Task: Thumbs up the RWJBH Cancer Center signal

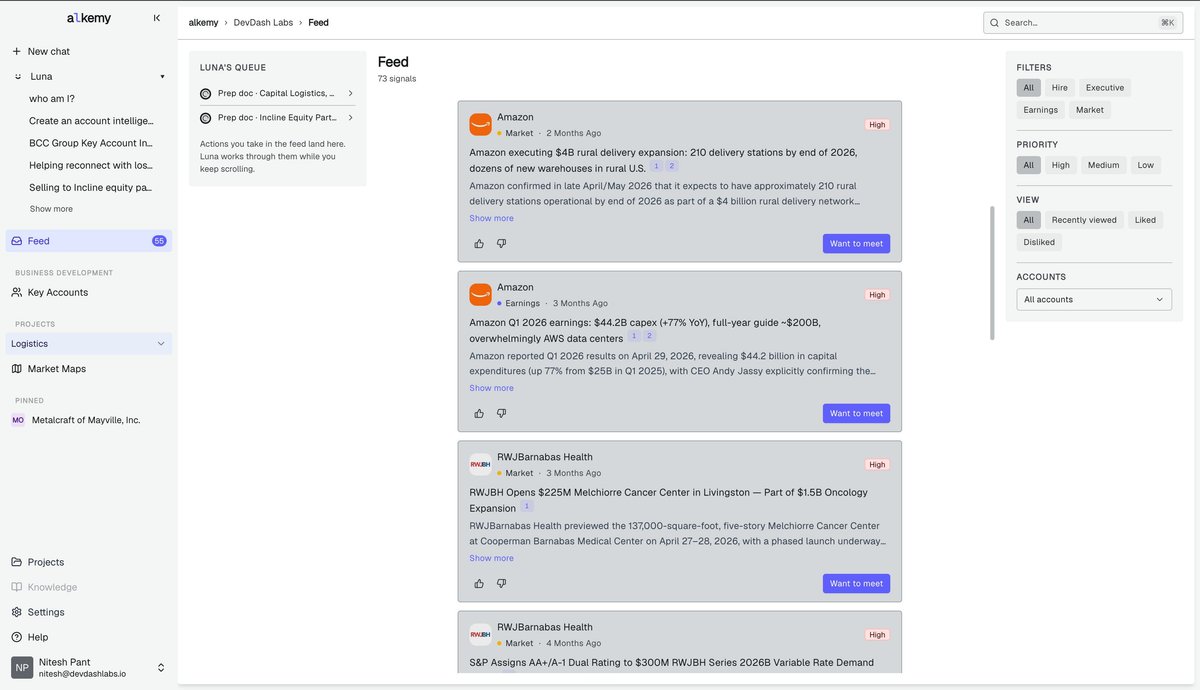Action: 479,583
